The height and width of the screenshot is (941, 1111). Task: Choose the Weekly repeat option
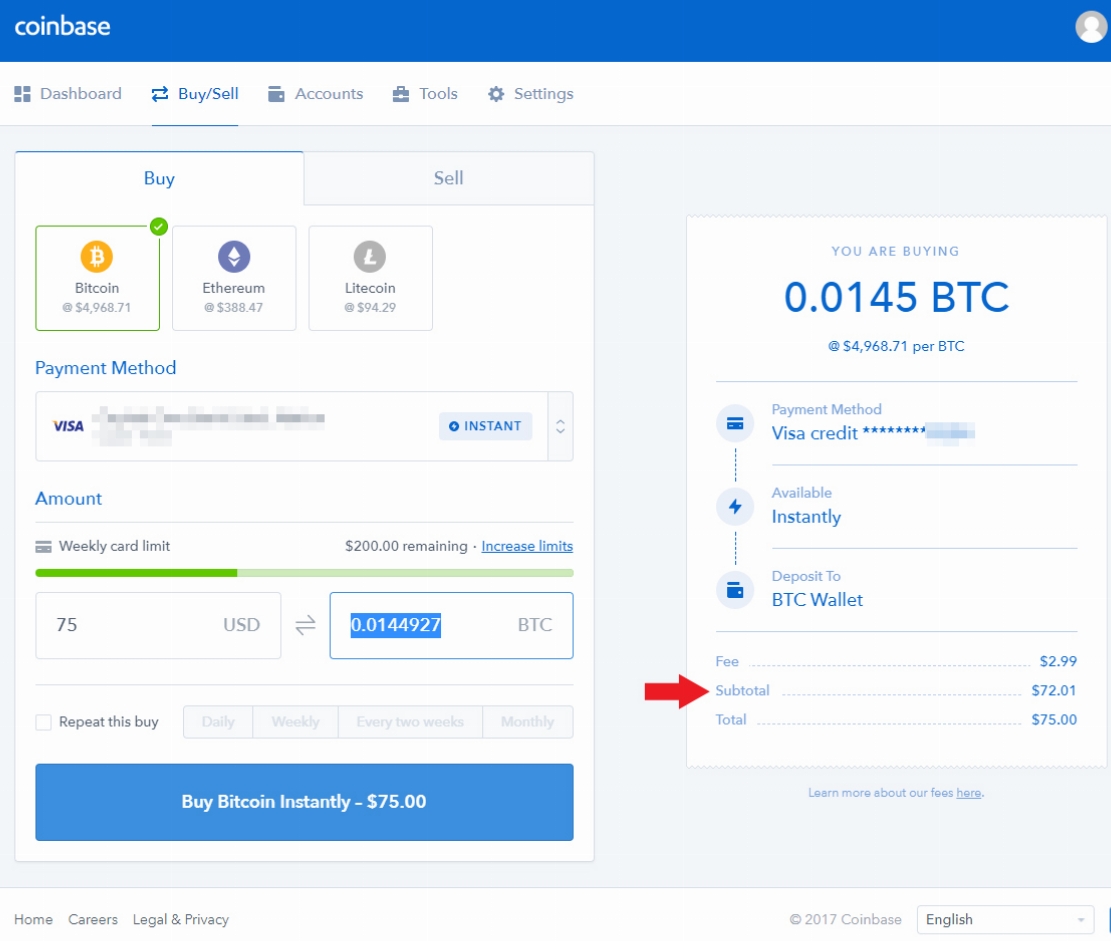pyautogui.click(x=295, y=722)
